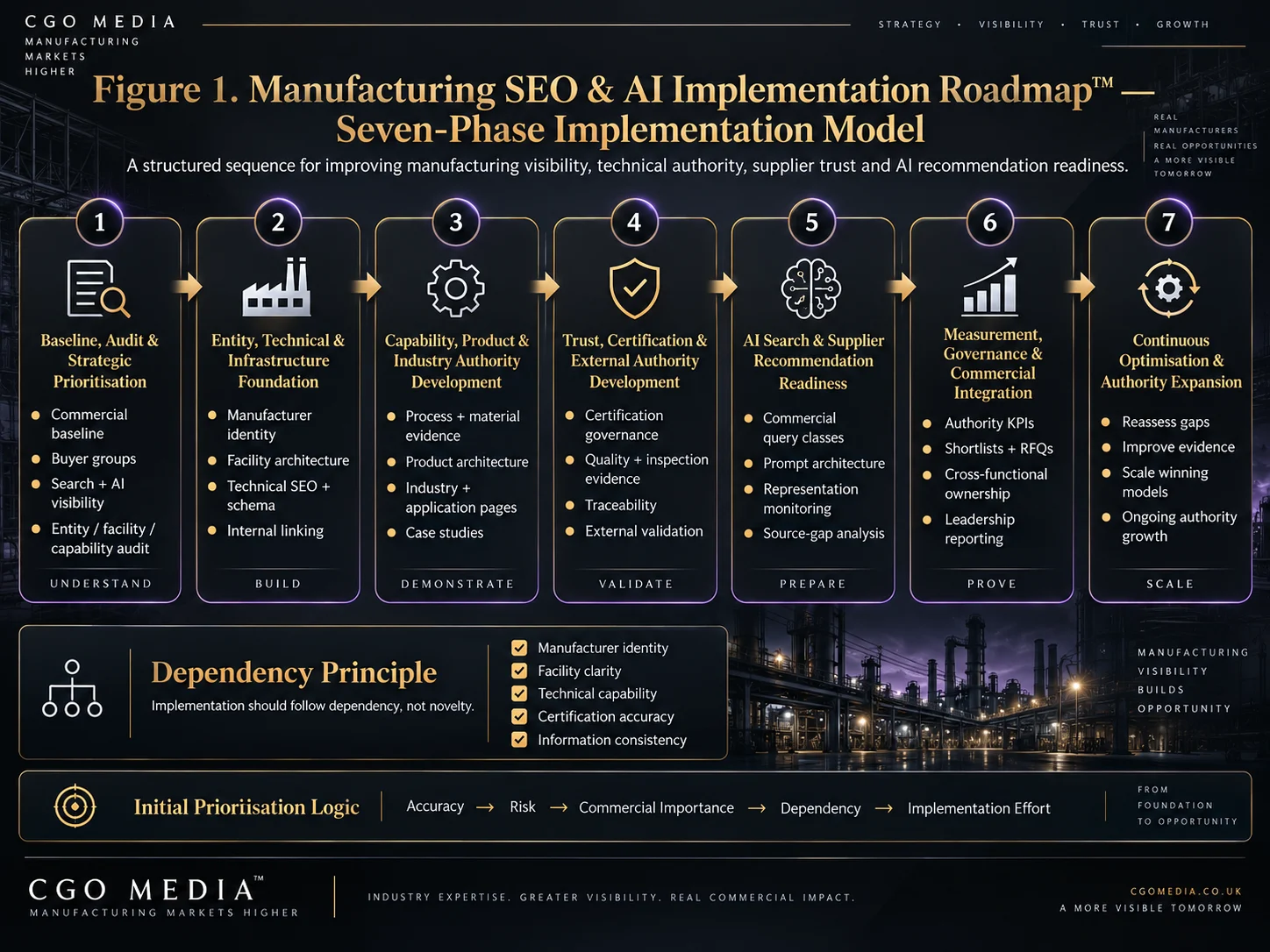1270x952 pixels.
Task: Click the GROWTH header text
Action: pos(1182,25)
